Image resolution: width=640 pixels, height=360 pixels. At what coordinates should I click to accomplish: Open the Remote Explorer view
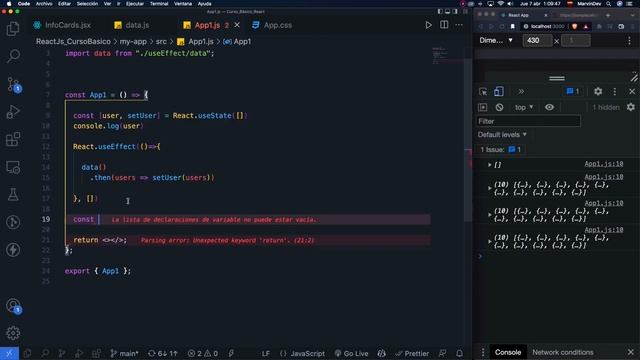coord(13,167)
